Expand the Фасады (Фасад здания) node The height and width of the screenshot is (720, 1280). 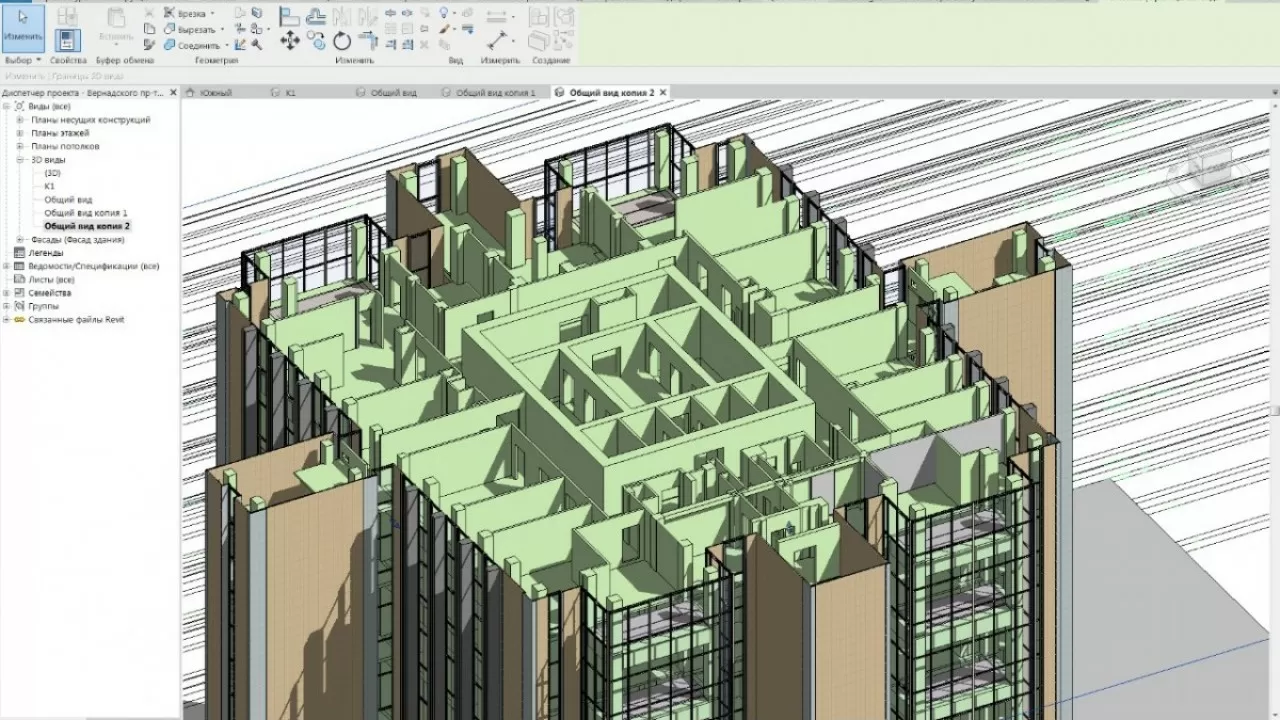point(20,240)
